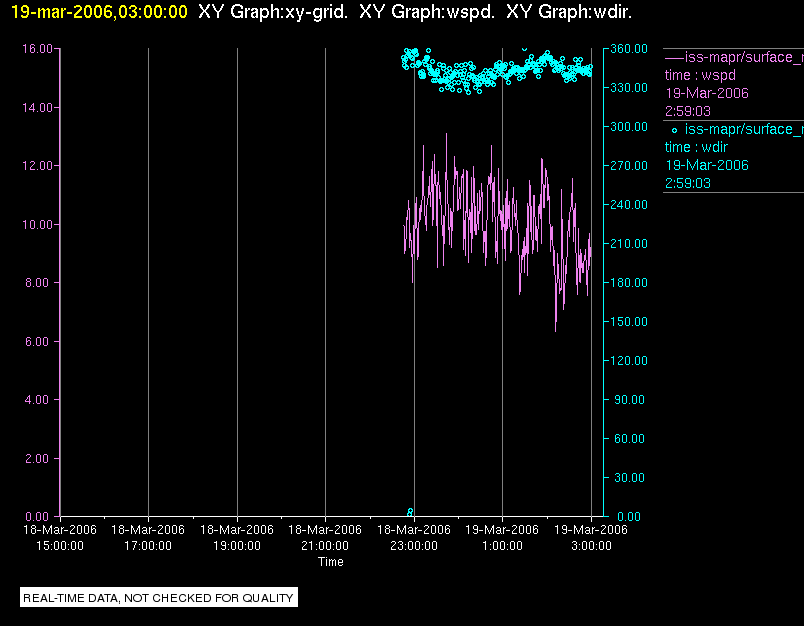Click the 360.00 tick on direction axis

(629, 49)
